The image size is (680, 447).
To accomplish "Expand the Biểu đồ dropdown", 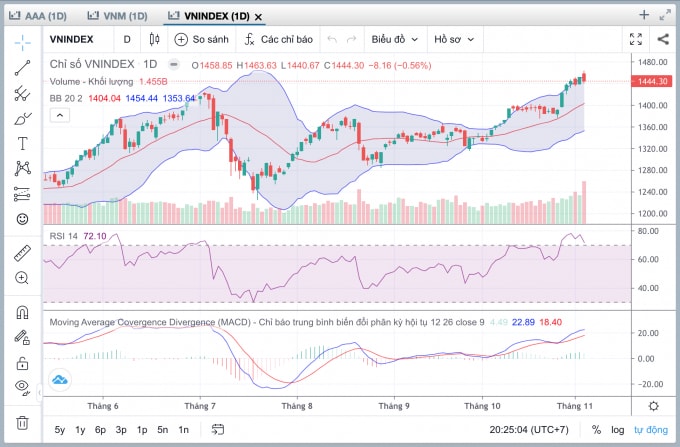I will pos(395,39).
